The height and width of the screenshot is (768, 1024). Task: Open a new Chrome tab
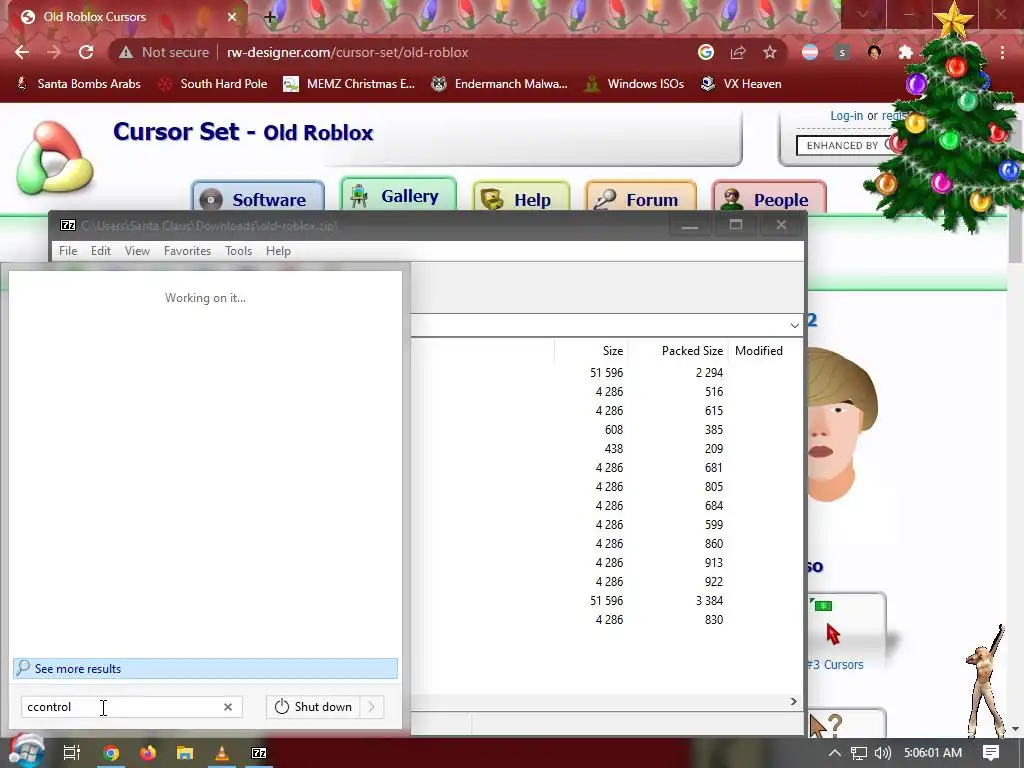coord(270,17)
